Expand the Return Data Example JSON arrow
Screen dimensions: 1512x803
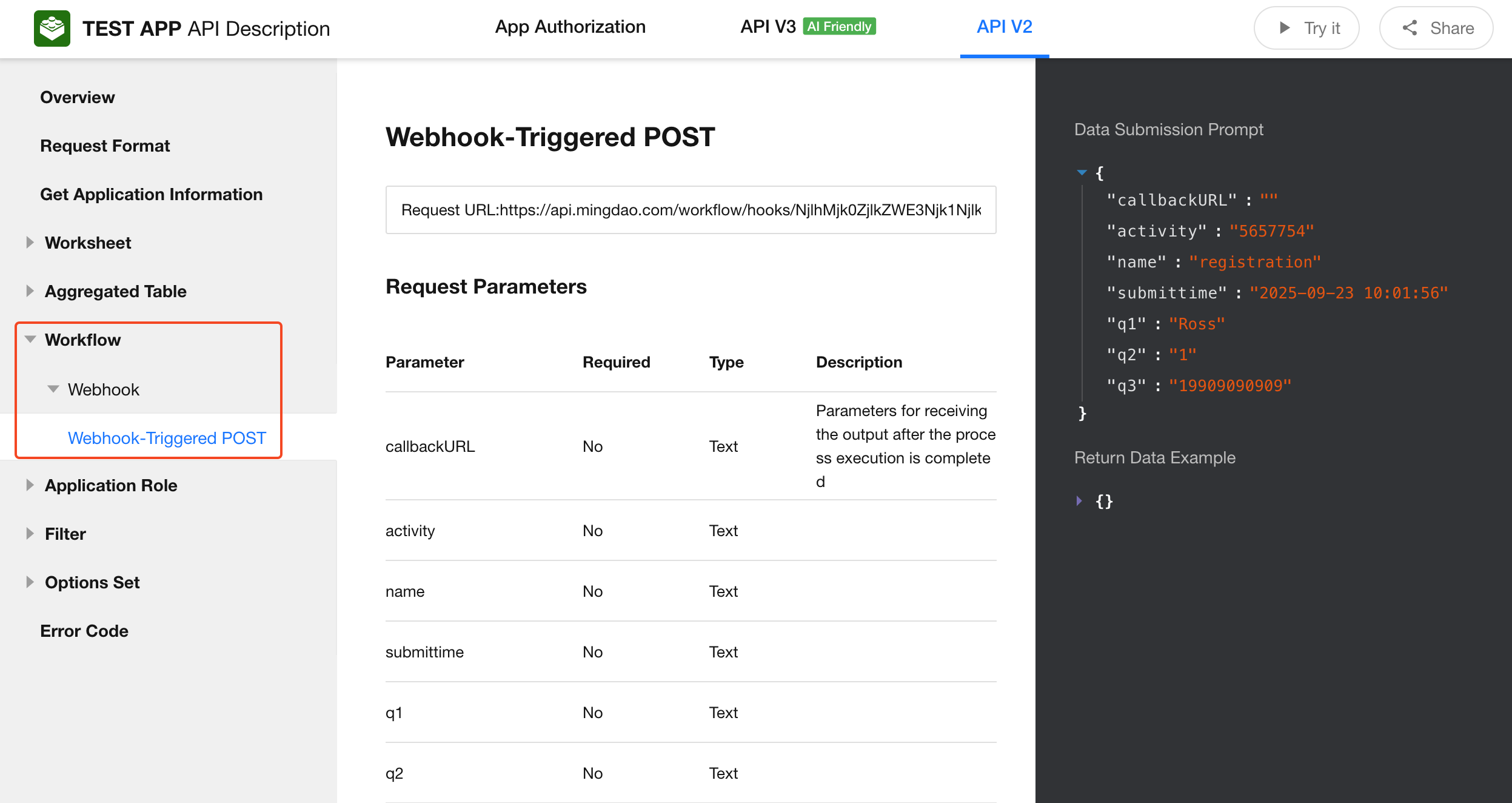click(1079, 501)
